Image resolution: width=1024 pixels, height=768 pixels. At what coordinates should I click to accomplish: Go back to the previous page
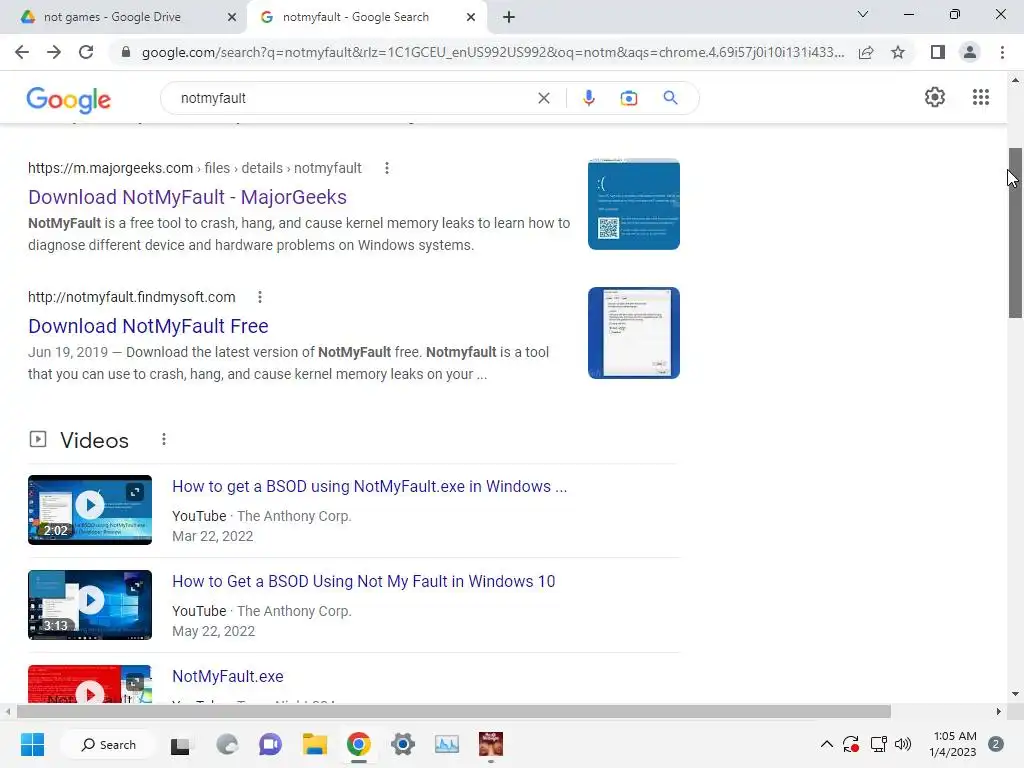click(22, 52)
